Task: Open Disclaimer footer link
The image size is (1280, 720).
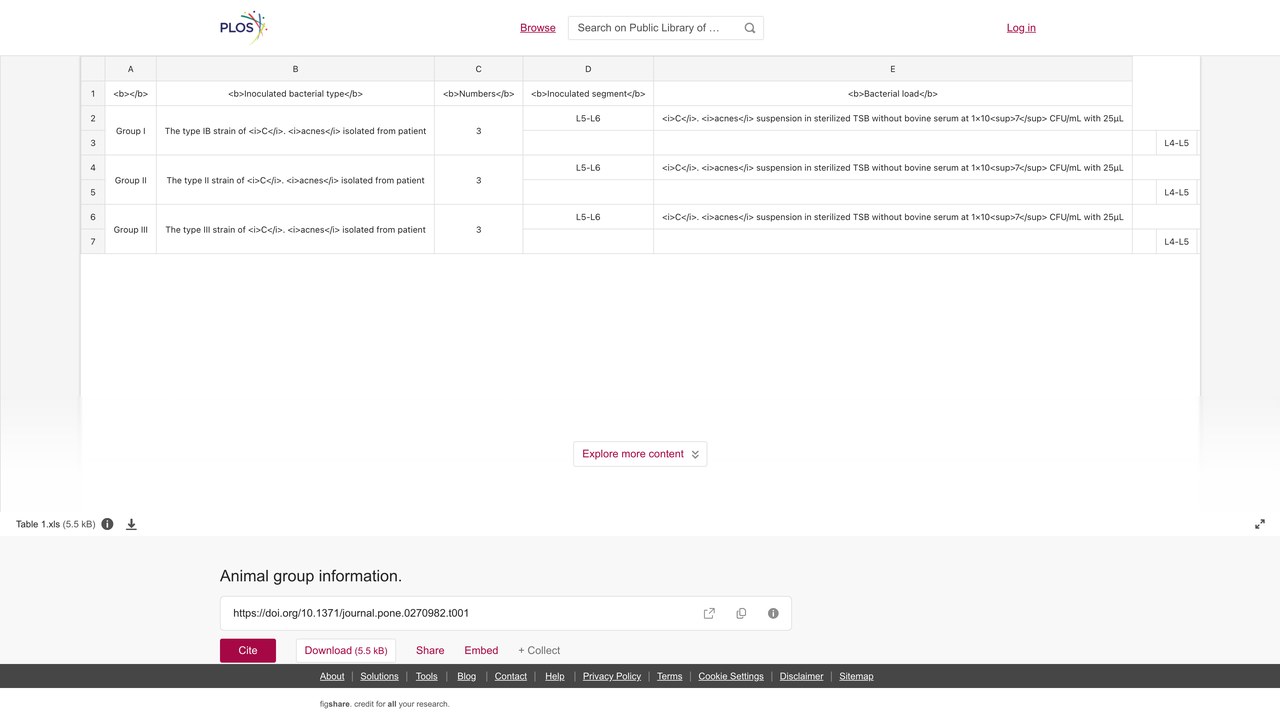Action: [802, 676]
